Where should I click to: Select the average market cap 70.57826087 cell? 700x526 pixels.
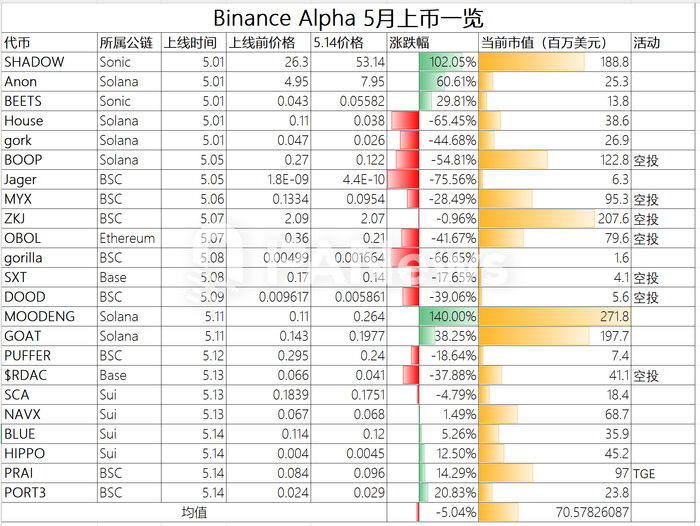click(554, 512)
